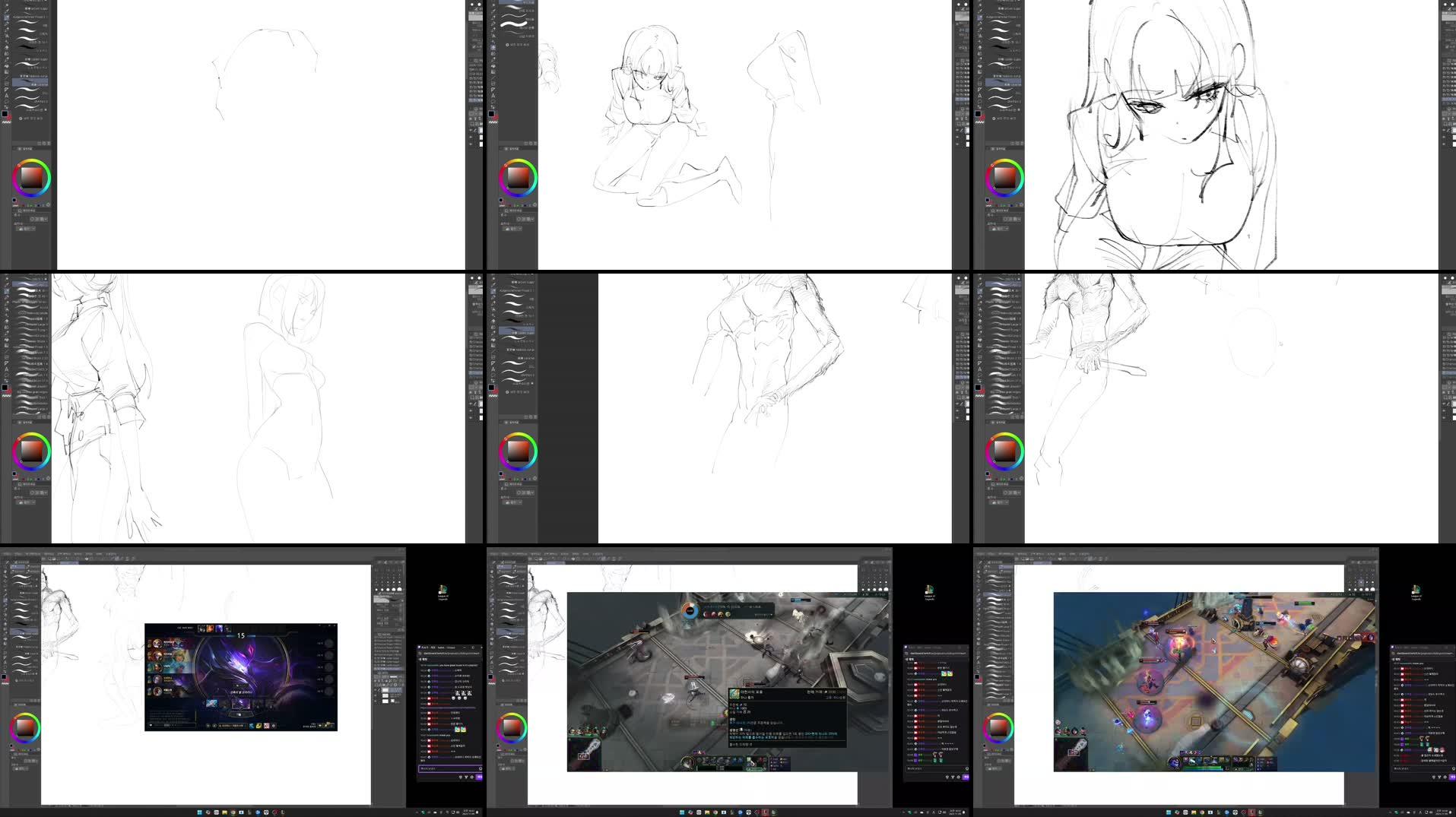1456x817 pixels.
Task: Click the black main color swatch in the male torso sketch toolbar
Action: [x=491, y=387]
